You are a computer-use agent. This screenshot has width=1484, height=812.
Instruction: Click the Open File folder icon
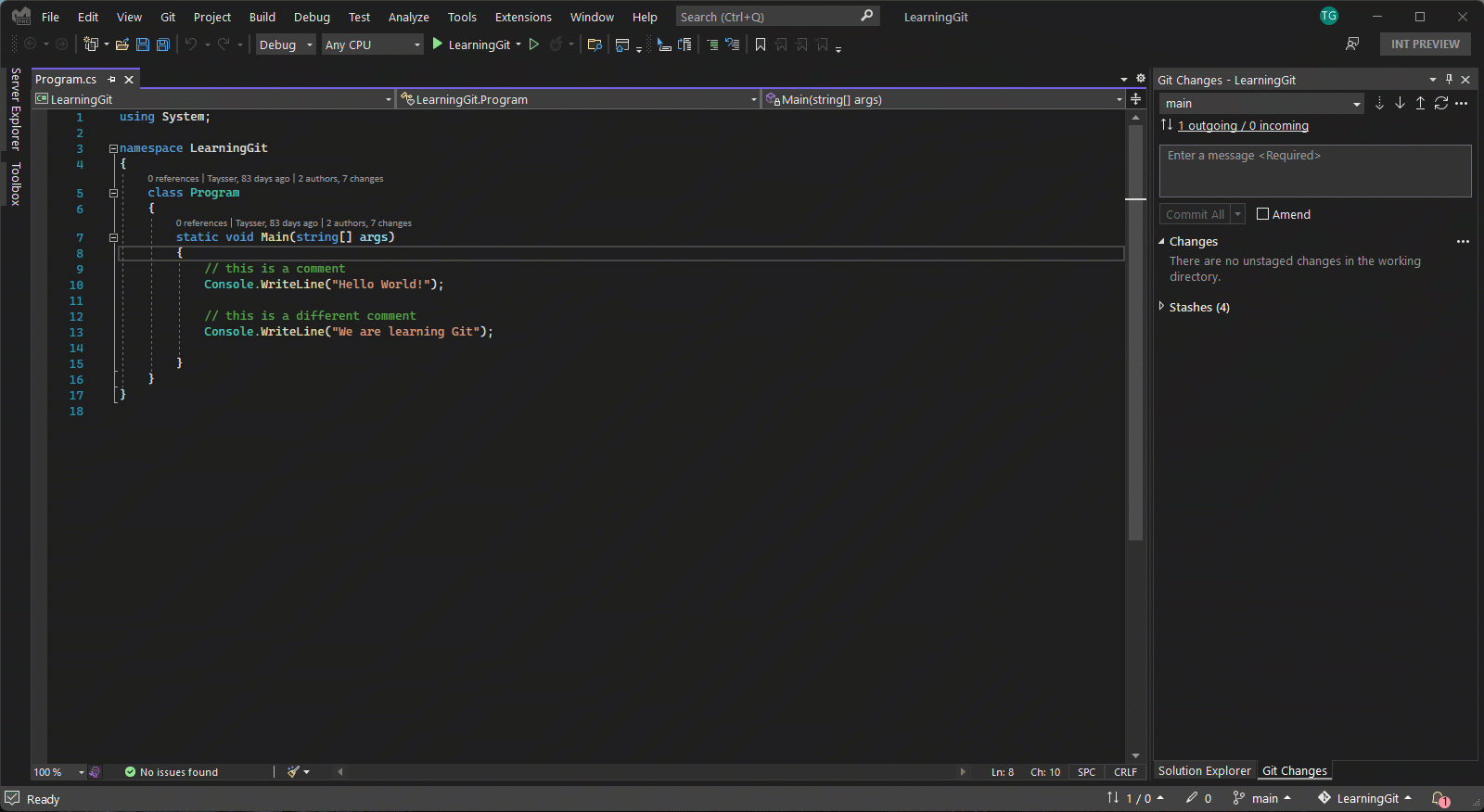click(122, 44)
